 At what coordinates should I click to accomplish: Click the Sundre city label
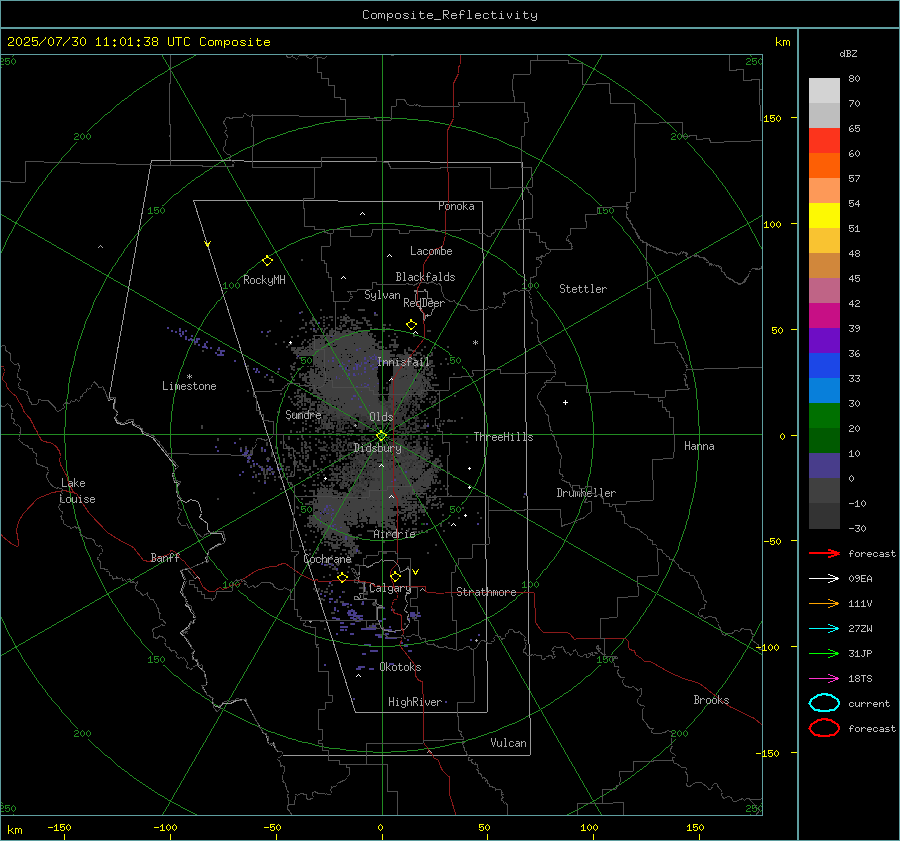click(303, 414)
